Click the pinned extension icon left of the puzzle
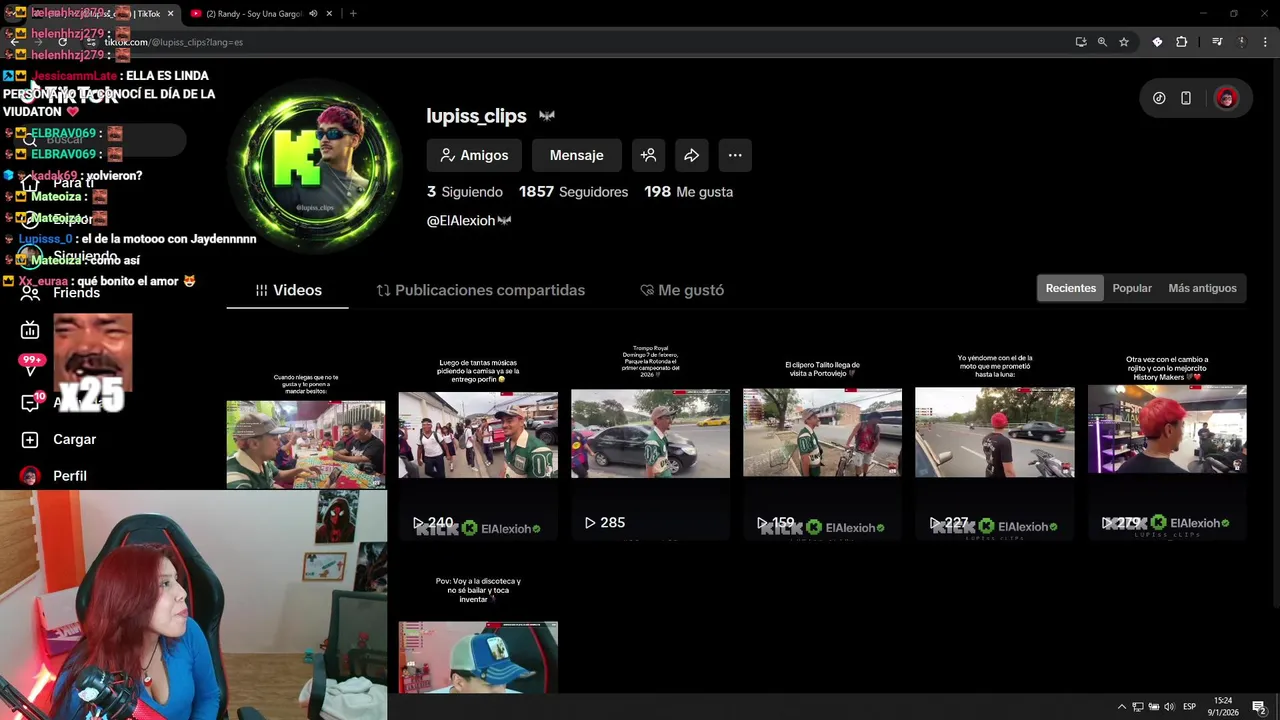This screenshot has height=720, width=1280. click(1157, 42)
